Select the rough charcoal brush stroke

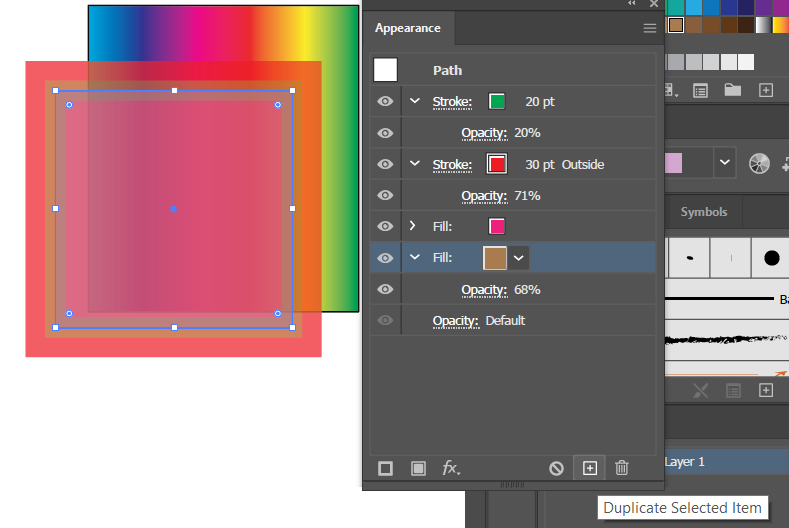(727, 340)
